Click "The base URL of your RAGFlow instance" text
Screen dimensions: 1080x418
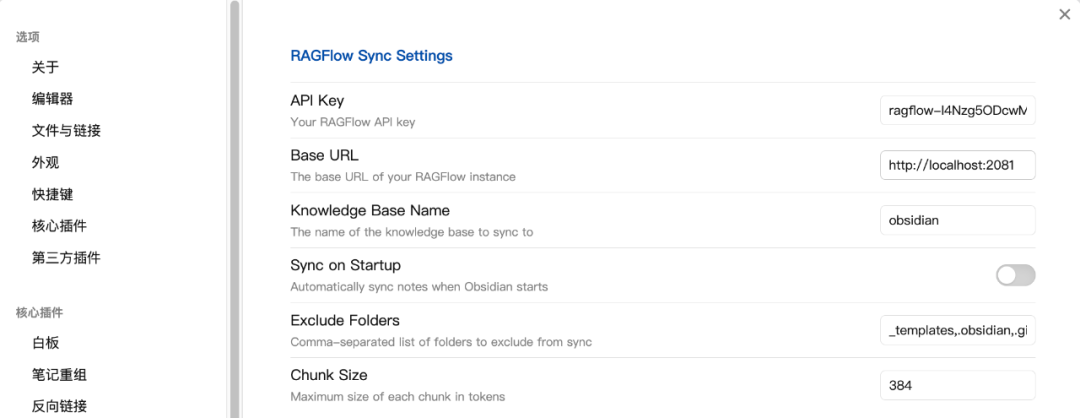tap(403, 177)
